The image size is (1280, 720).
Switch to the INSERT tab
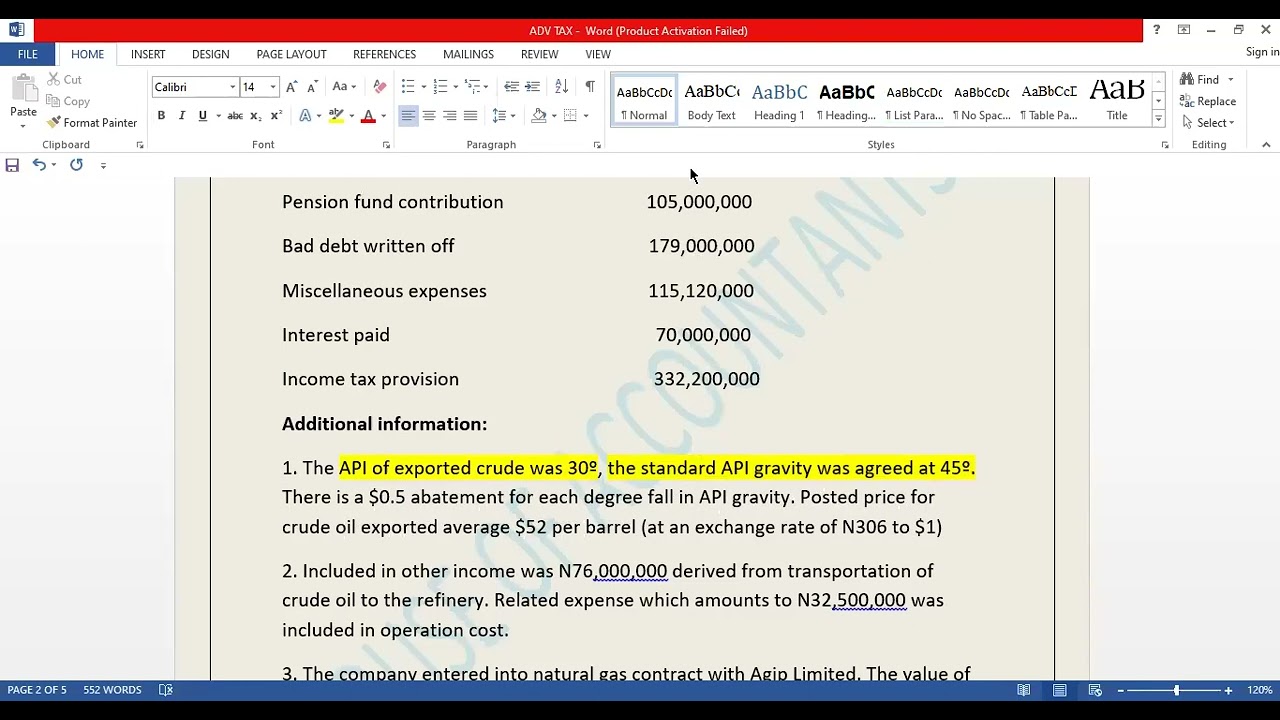tap(148, 54)
